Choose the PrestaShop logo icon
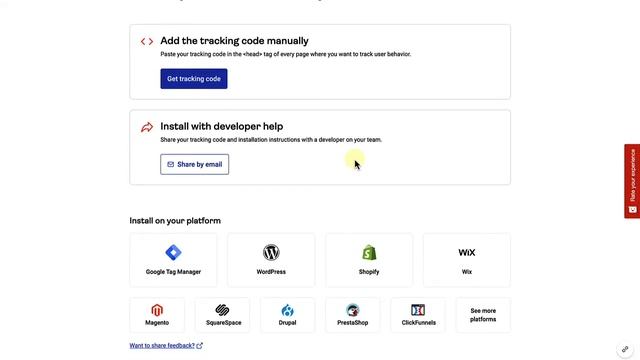Image resolution: width=640 pixels, height=360 pixels. point(353,310)
